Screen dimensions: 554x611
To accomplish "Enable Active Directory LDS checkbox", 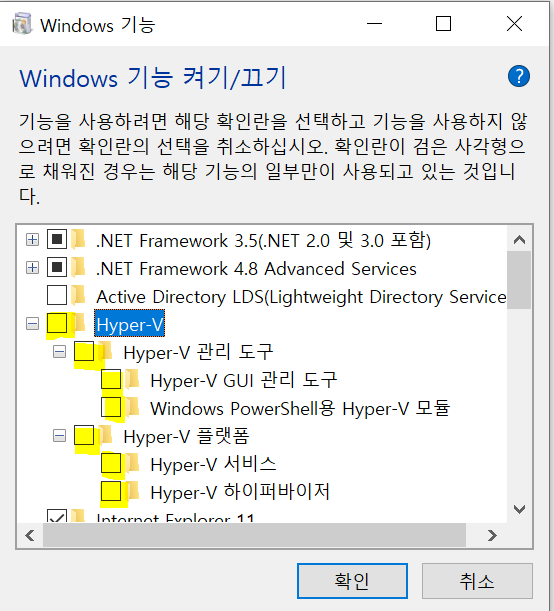I will [57, 295].
